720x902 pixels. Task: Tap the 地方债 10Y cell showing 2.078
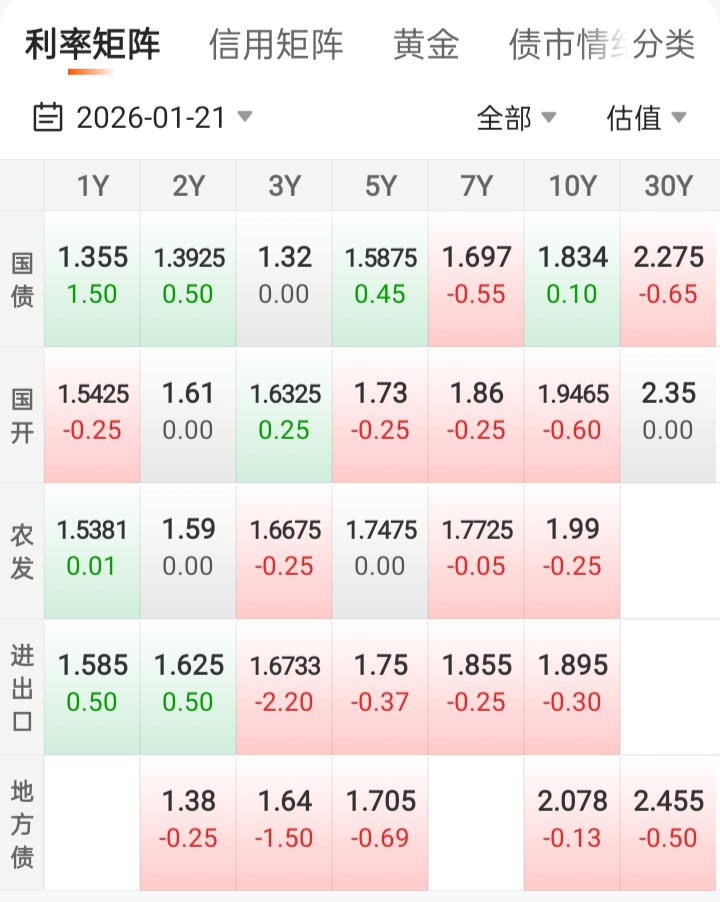(572, 821)
